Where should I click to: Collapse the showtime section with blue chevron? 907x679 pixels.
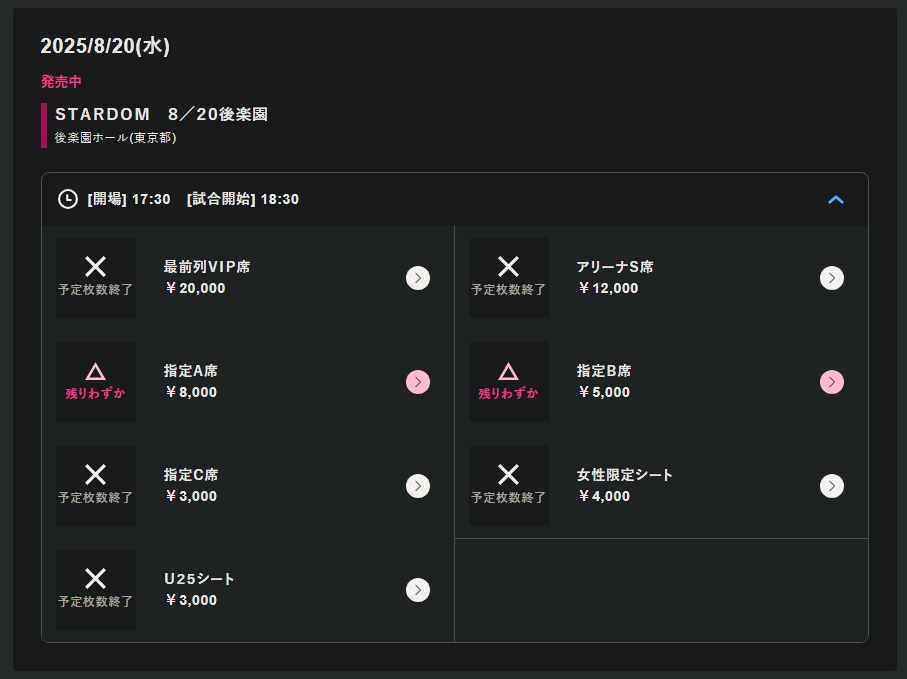pyautogui.click(x=836, y=200)
